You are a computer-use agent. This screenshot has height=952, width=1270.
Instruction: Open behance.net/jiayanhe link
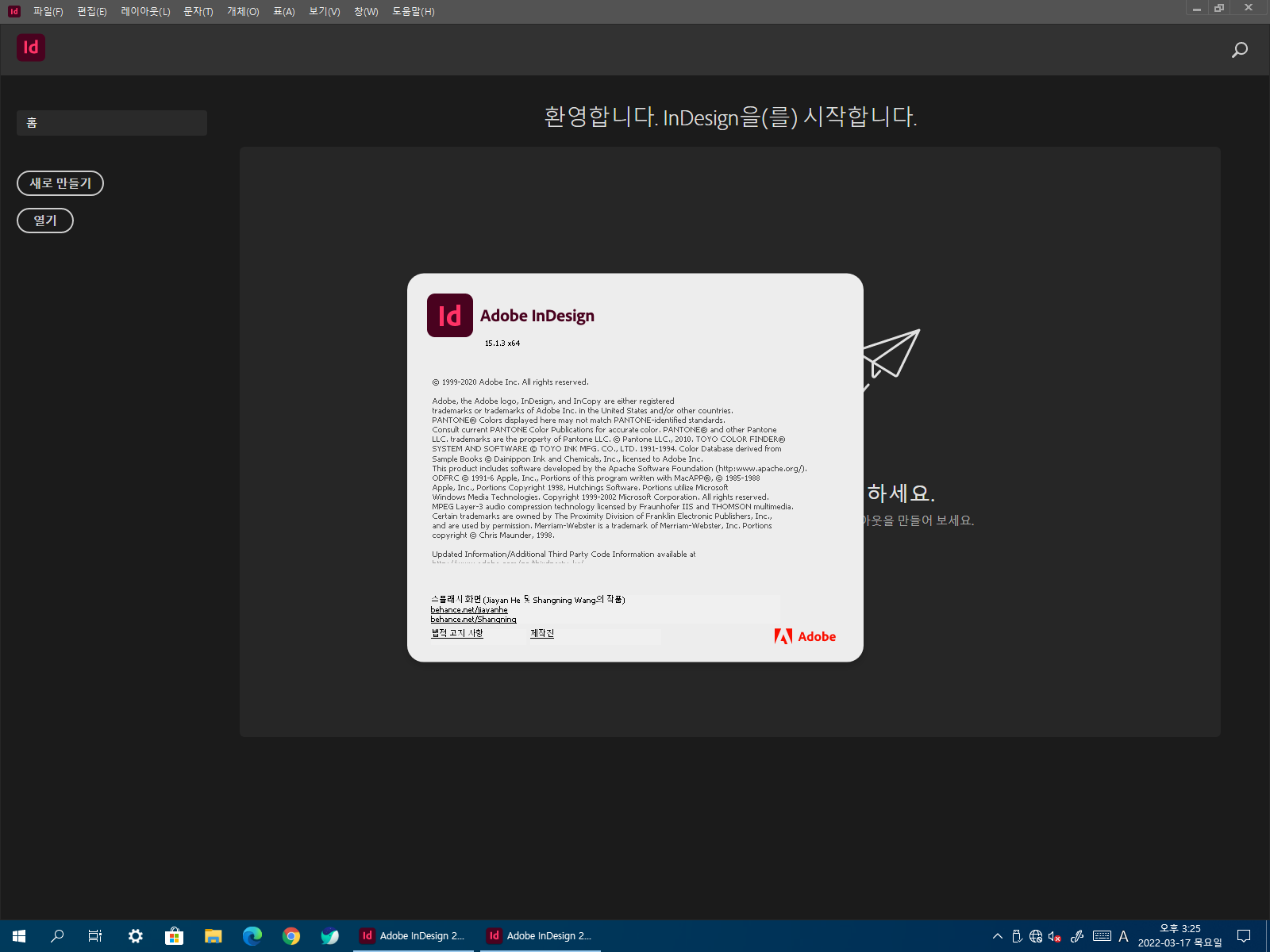pyautogui.click(x=469, y=610)
